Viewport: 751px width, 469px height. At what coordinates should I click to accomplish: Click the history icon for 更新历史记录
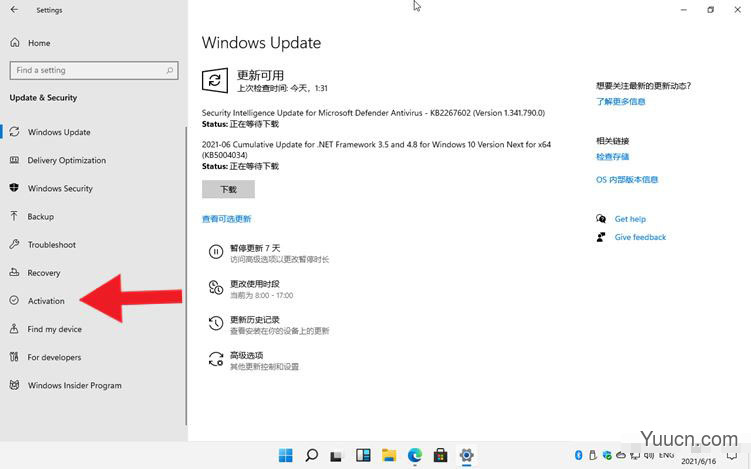click(x=216, y=323)
